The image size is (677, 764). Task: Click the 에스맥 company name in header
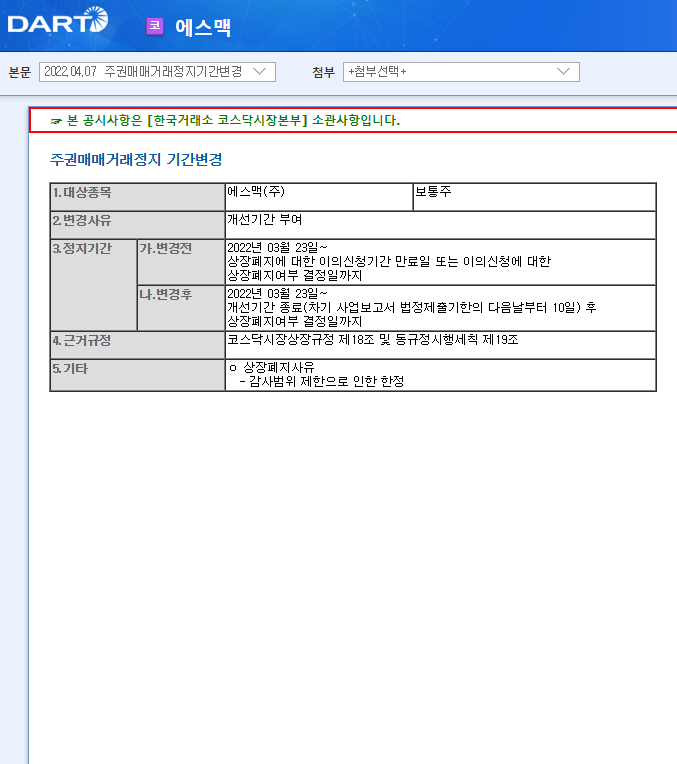(x=203, y=27)
